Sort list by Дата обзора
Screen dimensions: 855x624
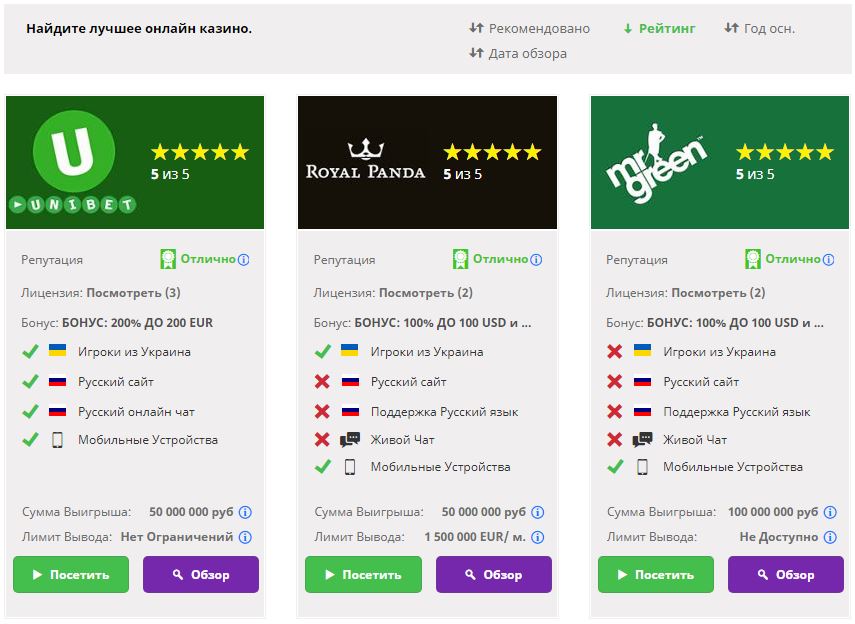pyautogui.click(x=518, y=53)
